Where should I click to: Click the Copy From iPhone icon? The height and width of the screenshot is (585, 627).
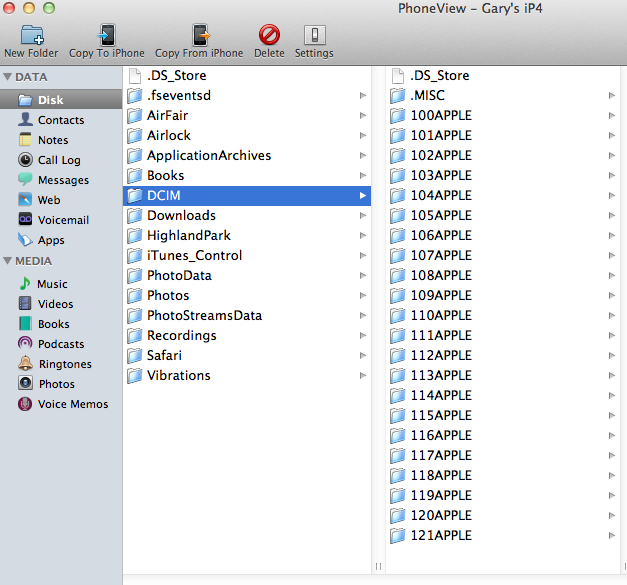coord(200,35)
